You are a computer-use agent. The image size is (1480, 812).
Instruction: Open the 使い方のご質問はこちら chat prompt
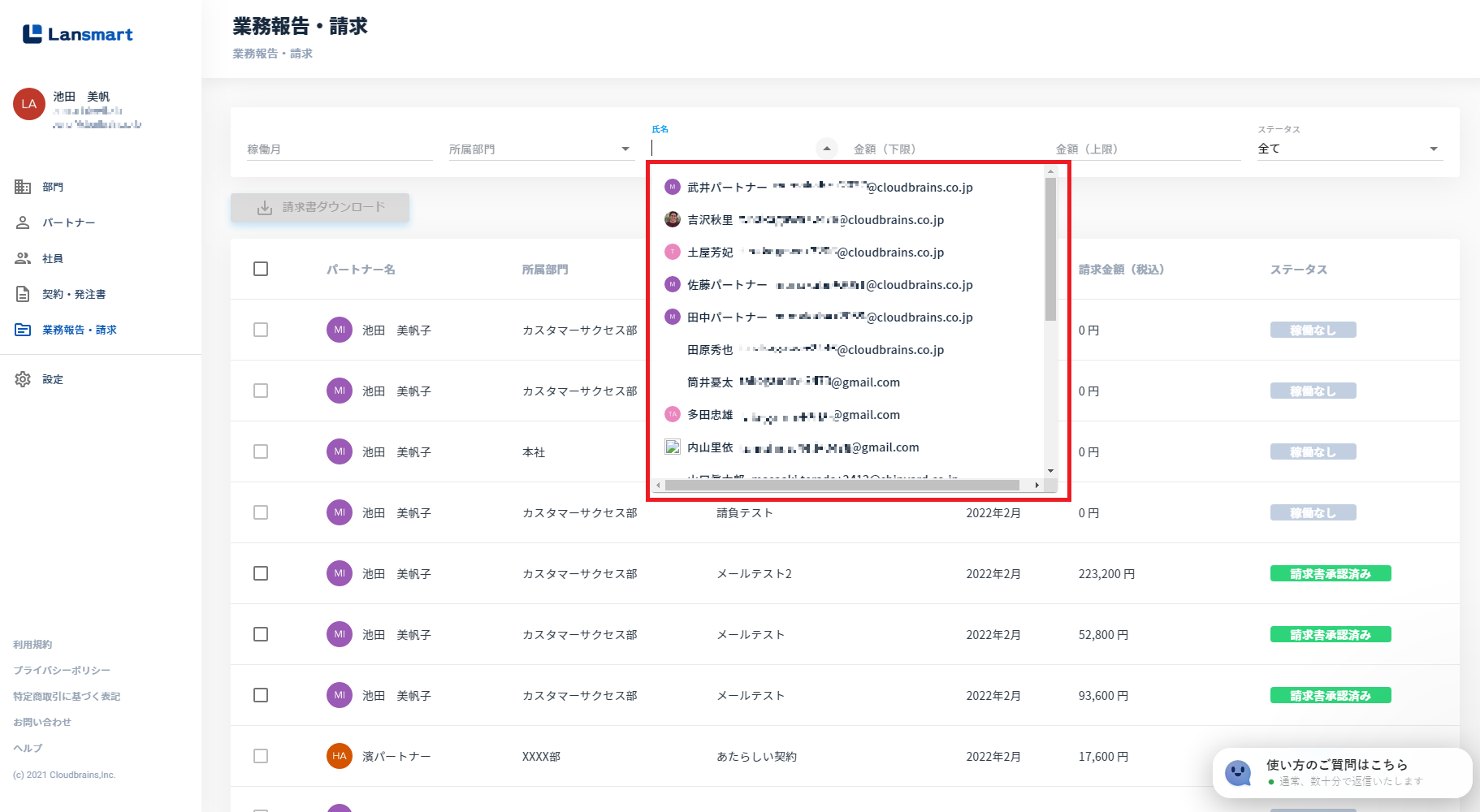tap(1343, 773)
